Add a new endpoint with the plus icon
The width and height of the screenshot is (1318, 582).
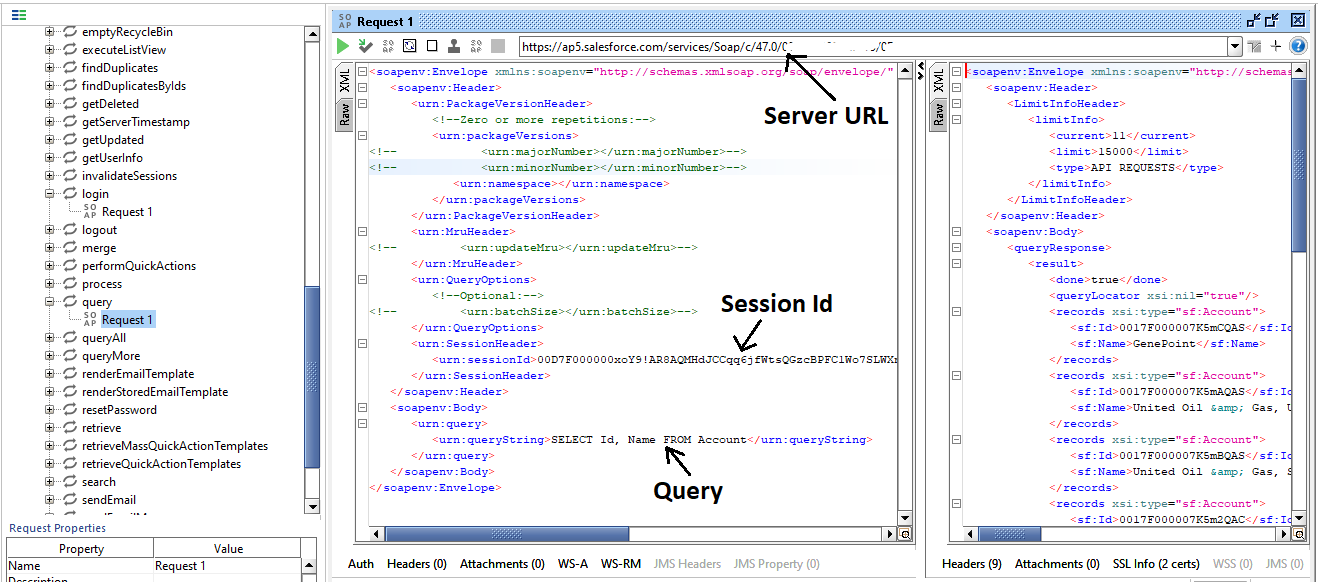[x=1275, y=45]
